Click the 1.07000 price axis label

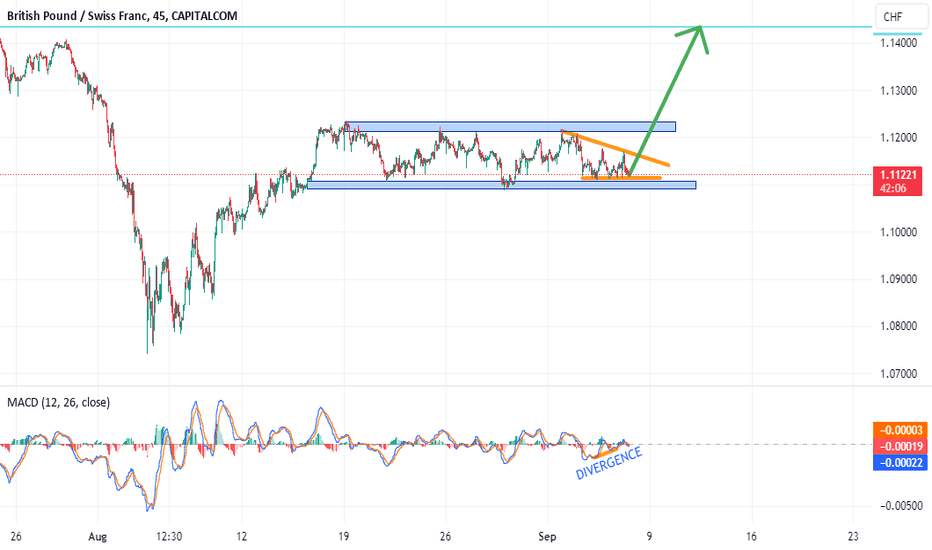click(899, 373)
